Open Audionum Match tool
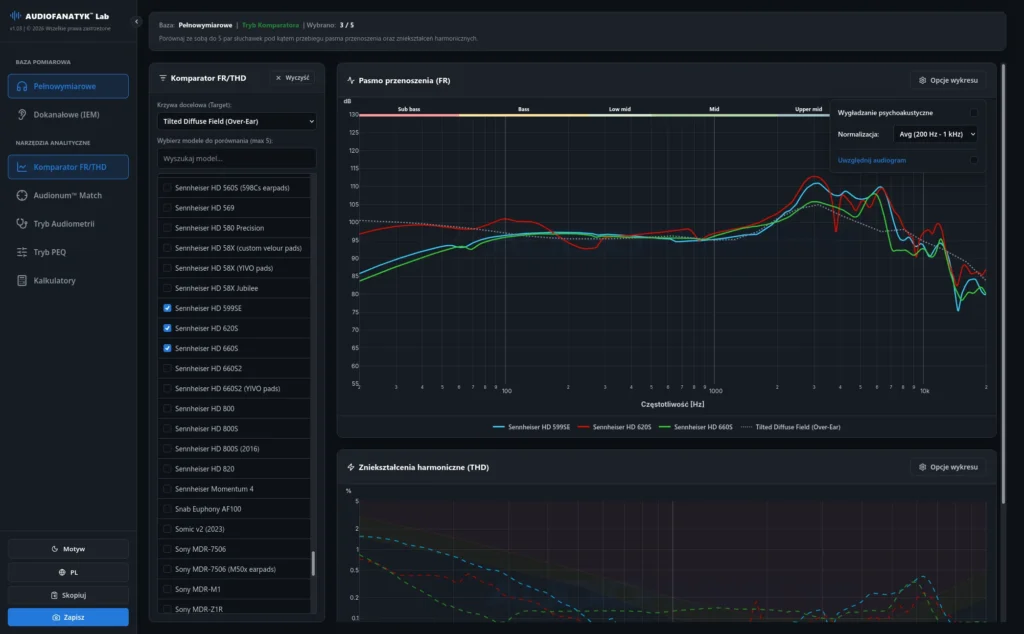The width and height of the screenshot is (1024, 634). tap(68, 195)
